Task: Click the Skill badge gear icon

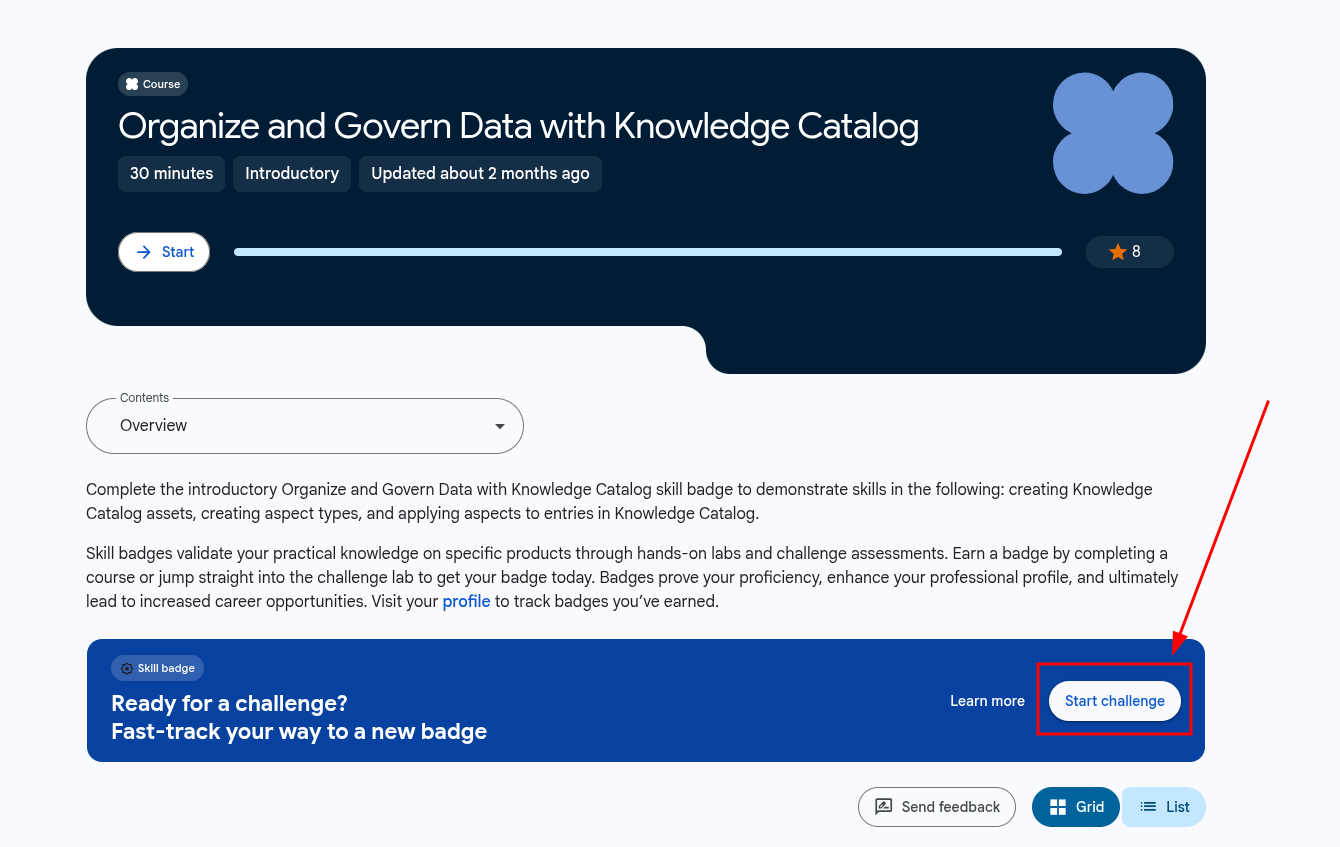Action: click(x=127, y=668)
